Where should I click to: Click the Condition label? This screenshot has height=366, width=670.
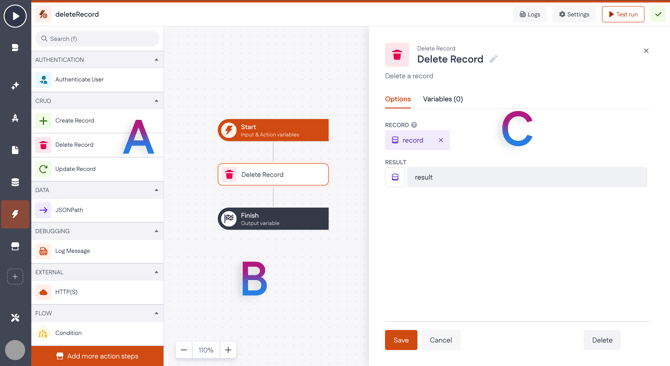(x=68, y=333)
